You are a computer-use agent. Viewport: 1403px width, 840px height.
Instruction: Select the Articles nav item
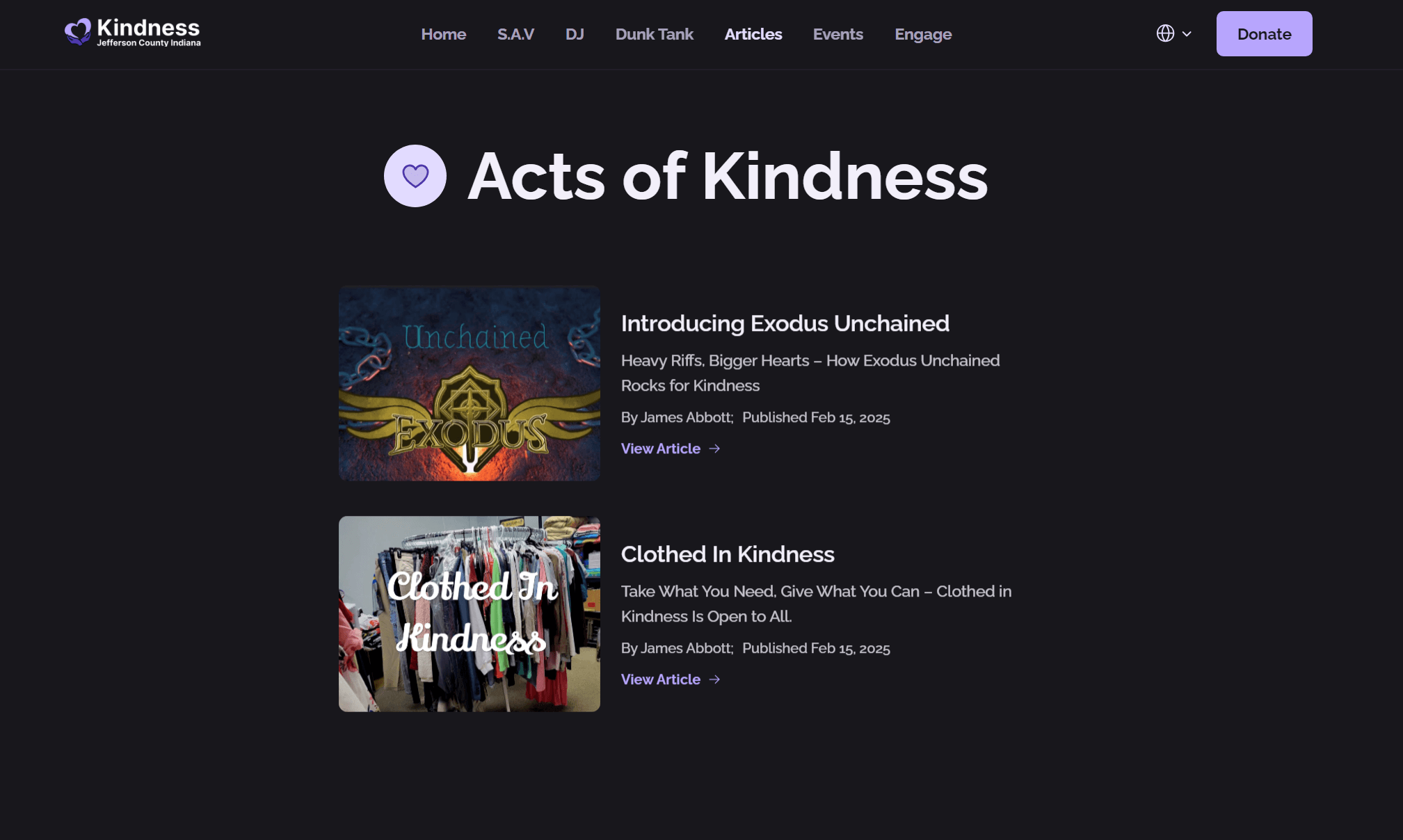click(x=753, y=34)
